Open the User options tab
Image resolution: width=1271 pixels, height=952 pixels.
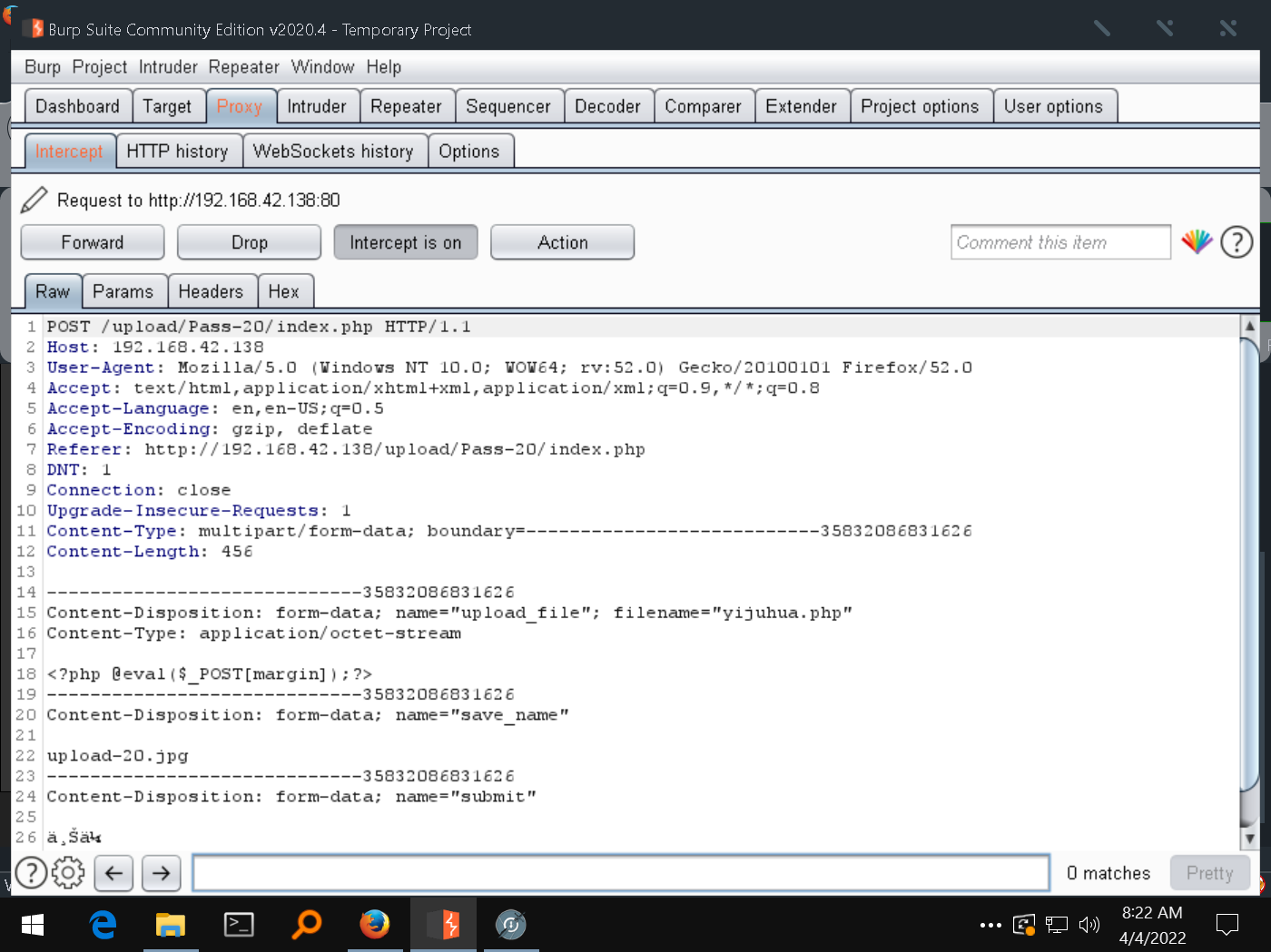[1054, 106]
